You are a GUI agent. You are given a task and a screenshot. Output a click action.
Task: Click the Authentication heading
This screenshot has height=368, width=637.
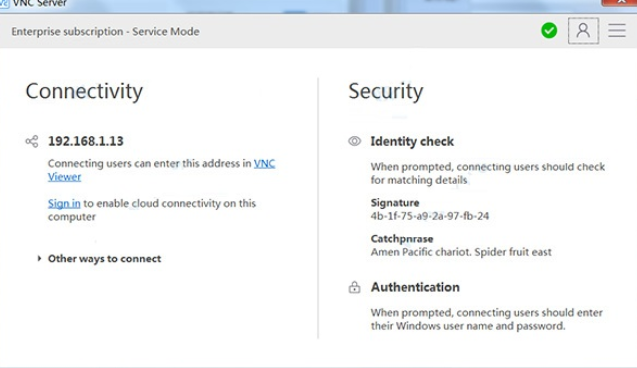click(x=415, y=287)
